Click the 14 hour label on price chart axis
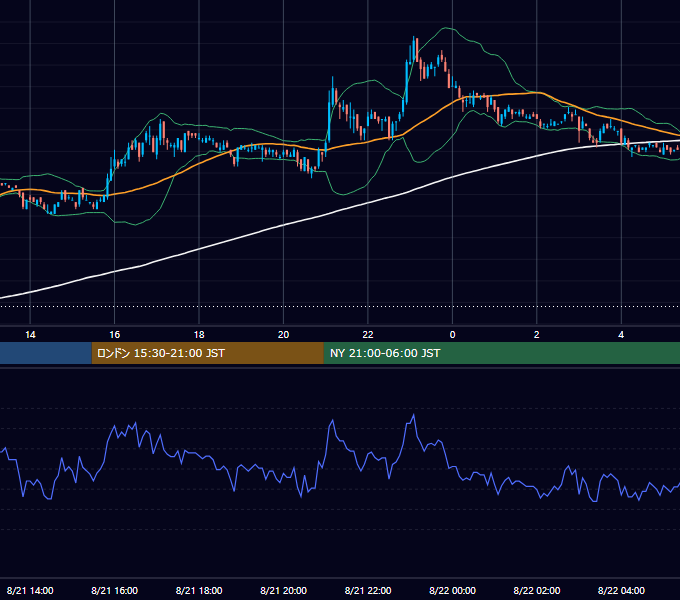Screen dimensions: 680x600 tap(30, 335)
